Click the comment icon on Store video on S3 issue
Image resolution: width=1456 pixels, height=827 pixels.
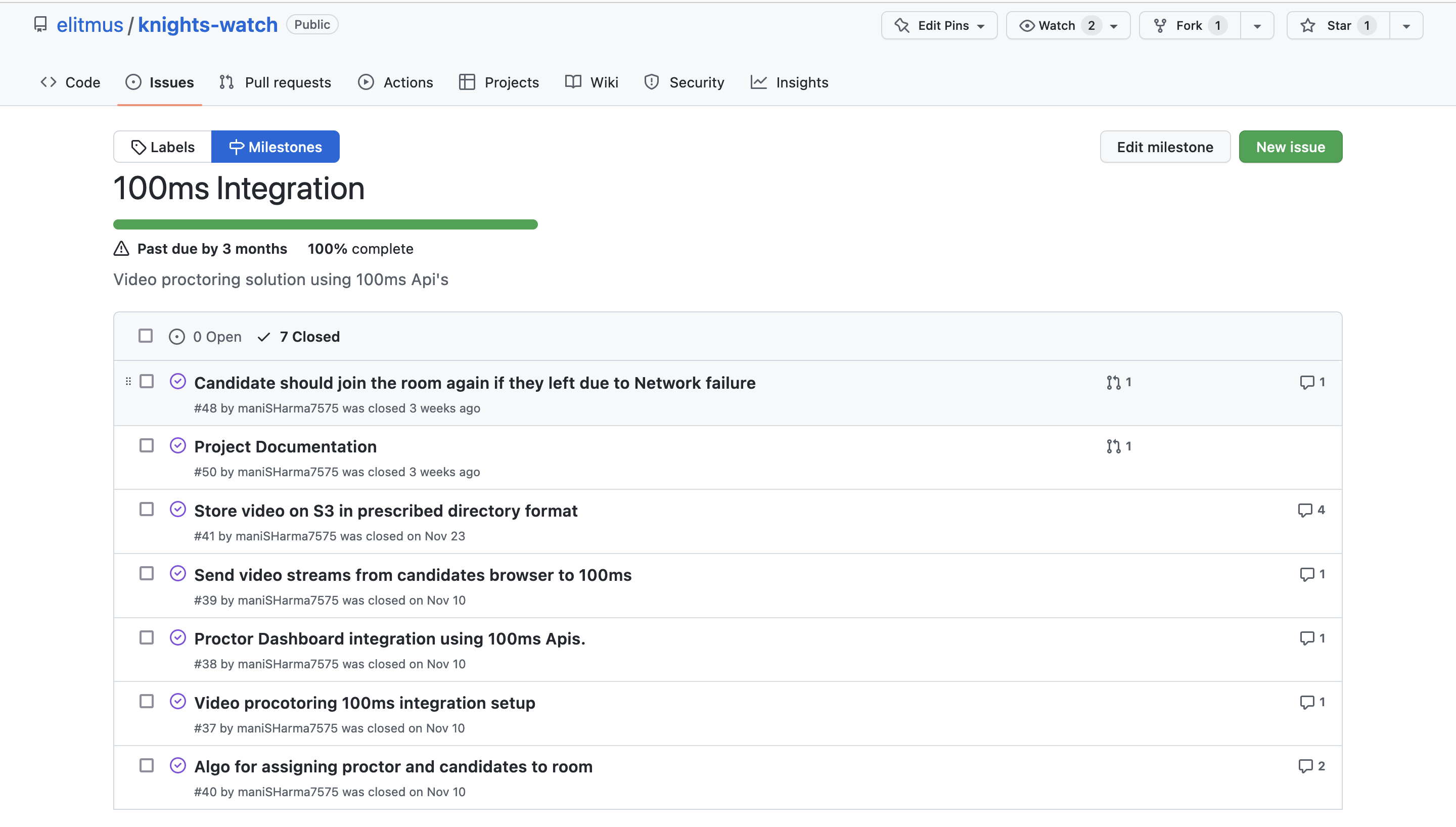(1305, 510)
